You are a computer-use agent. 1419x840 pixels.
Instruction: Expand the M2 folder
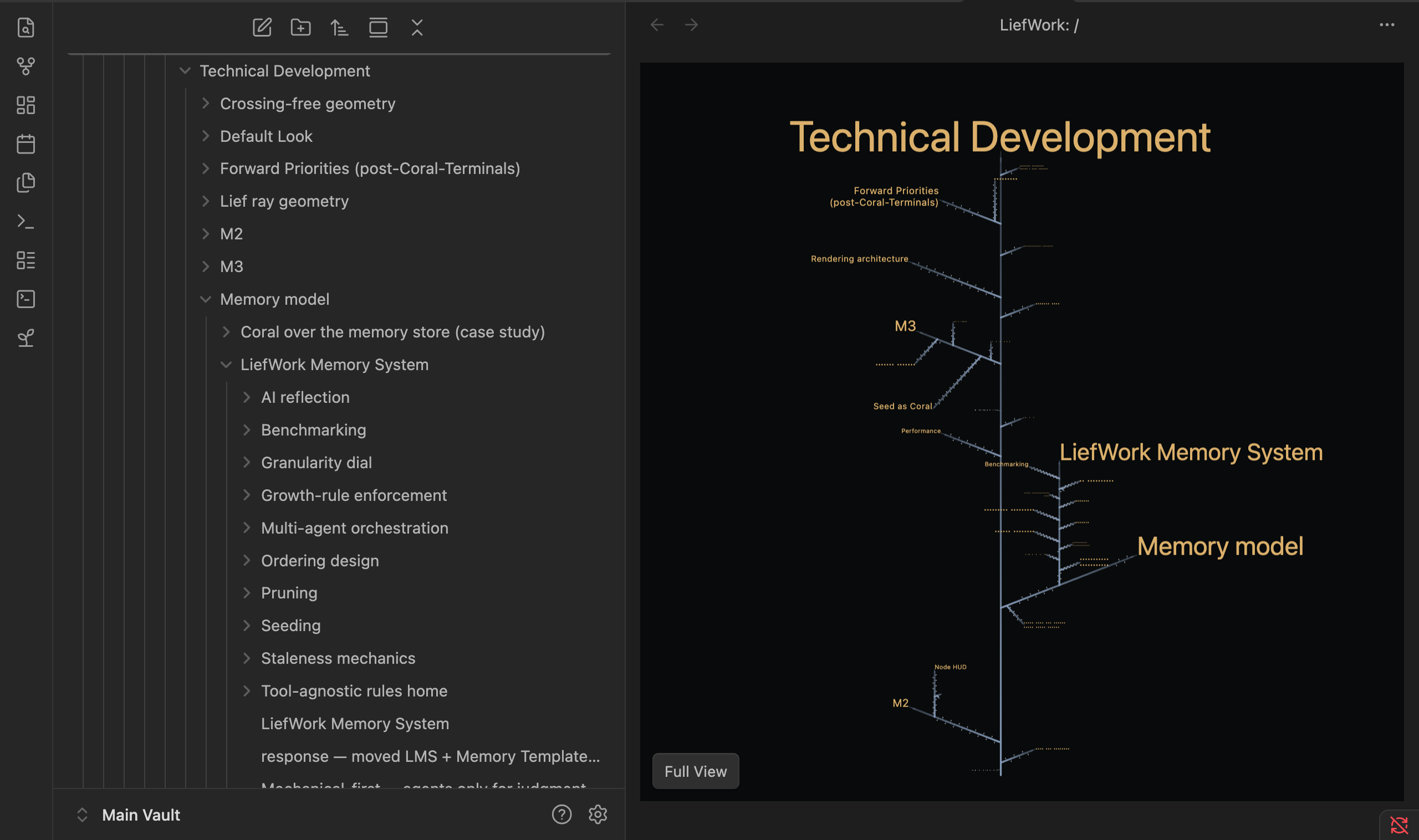(206, 234)
